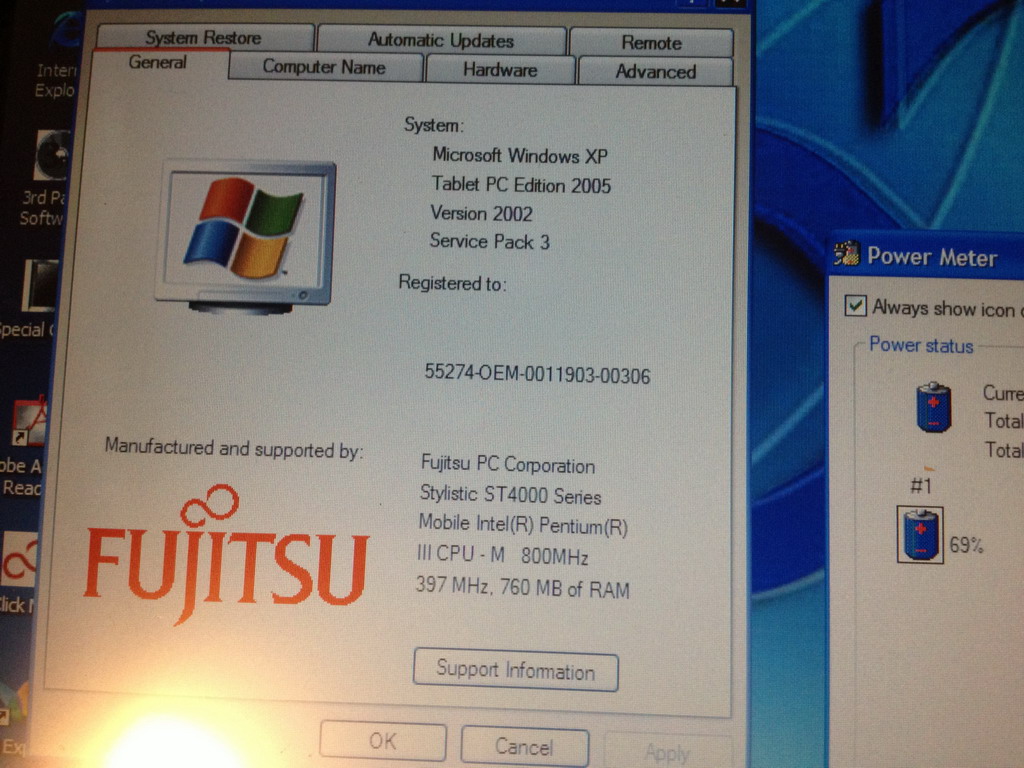The image size is (1024, 768).
Task: Click the Fujitsu manufacturer logo
Action: coord(226,555)
